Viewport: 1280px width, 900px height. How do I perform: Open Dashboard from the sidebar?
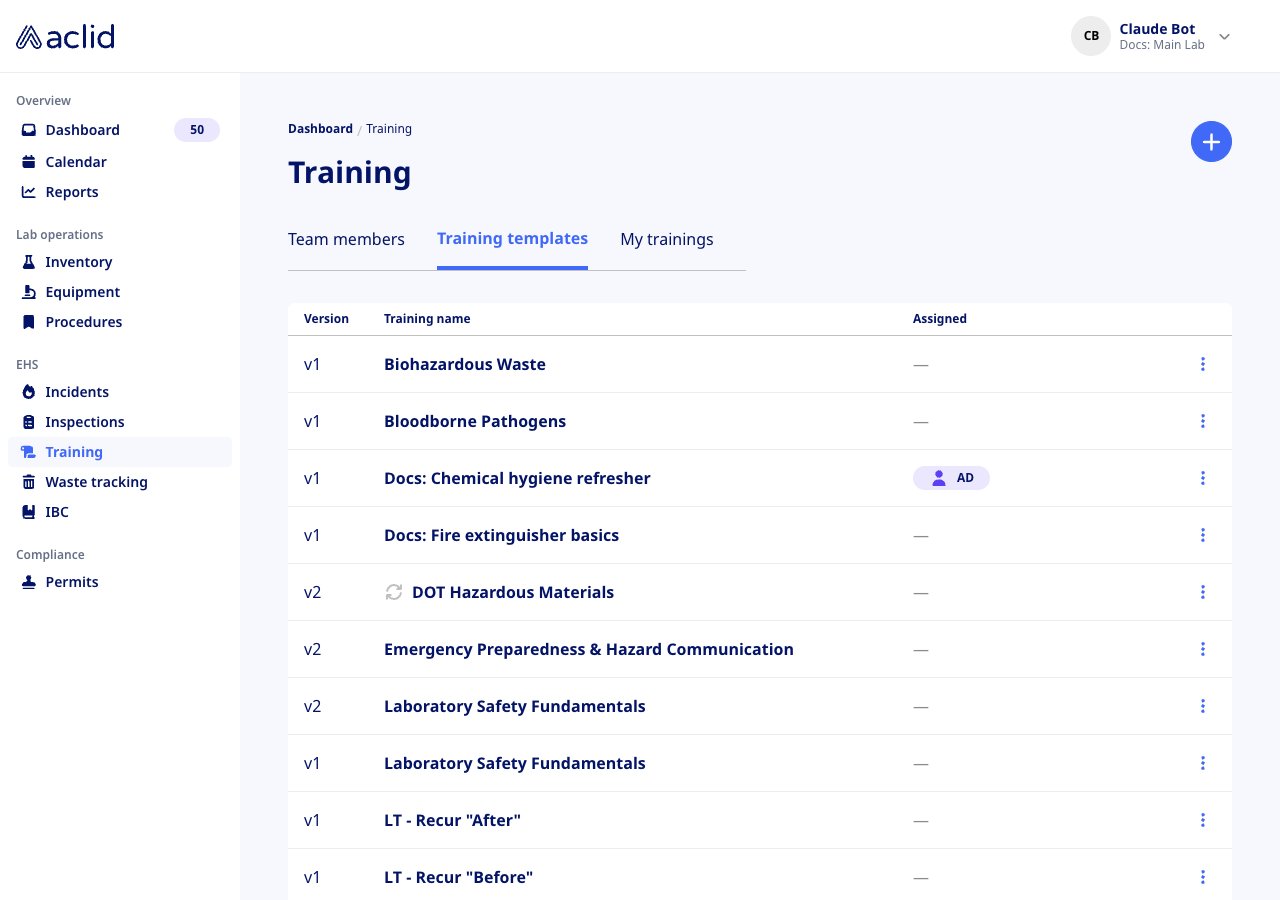point(120,130)
